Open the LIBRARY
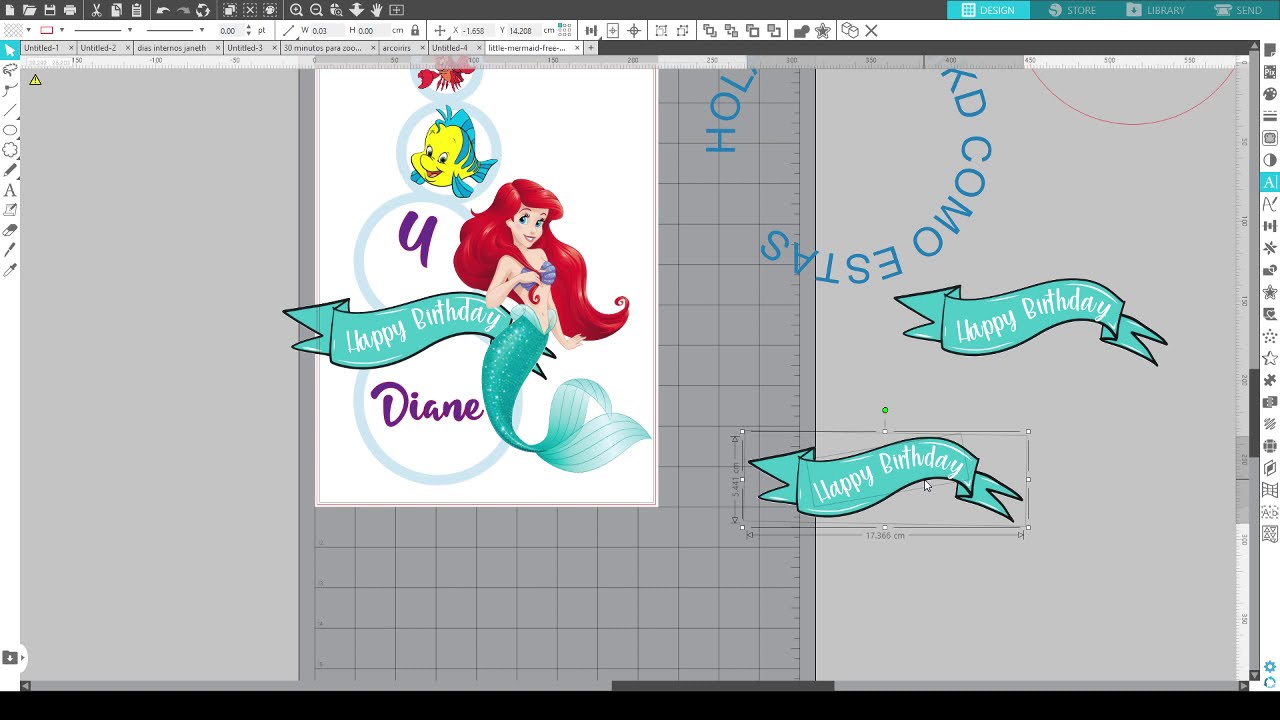 coord(1155,10)
